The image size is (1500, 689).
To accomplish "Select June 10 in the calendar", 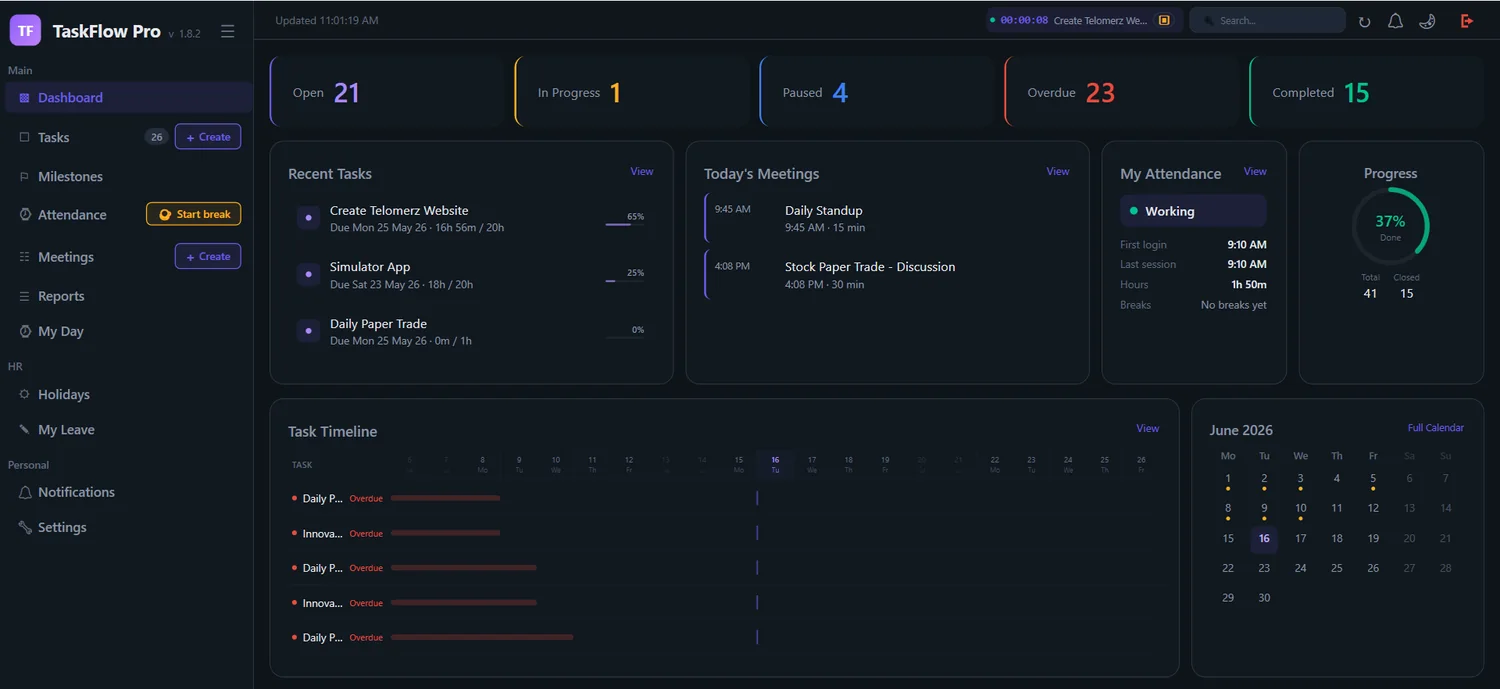I will (1300, 509).
